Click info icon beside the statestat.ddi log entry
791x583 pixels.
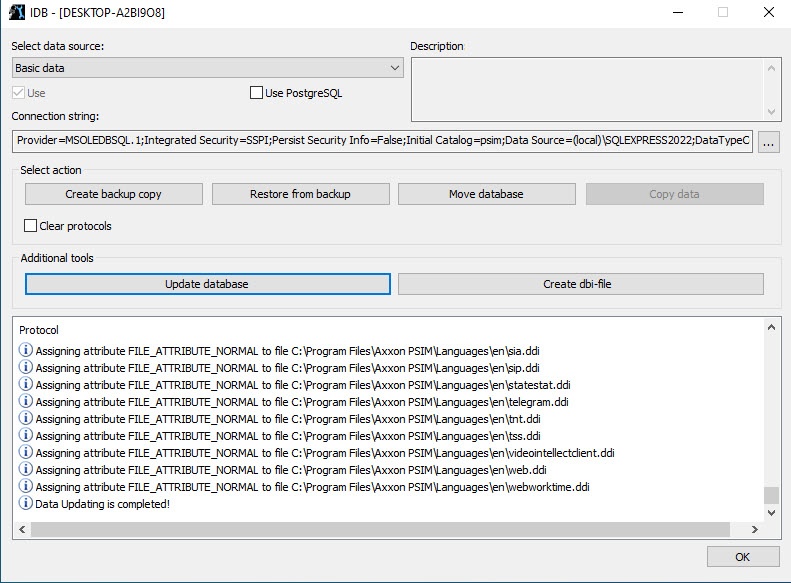26,385
